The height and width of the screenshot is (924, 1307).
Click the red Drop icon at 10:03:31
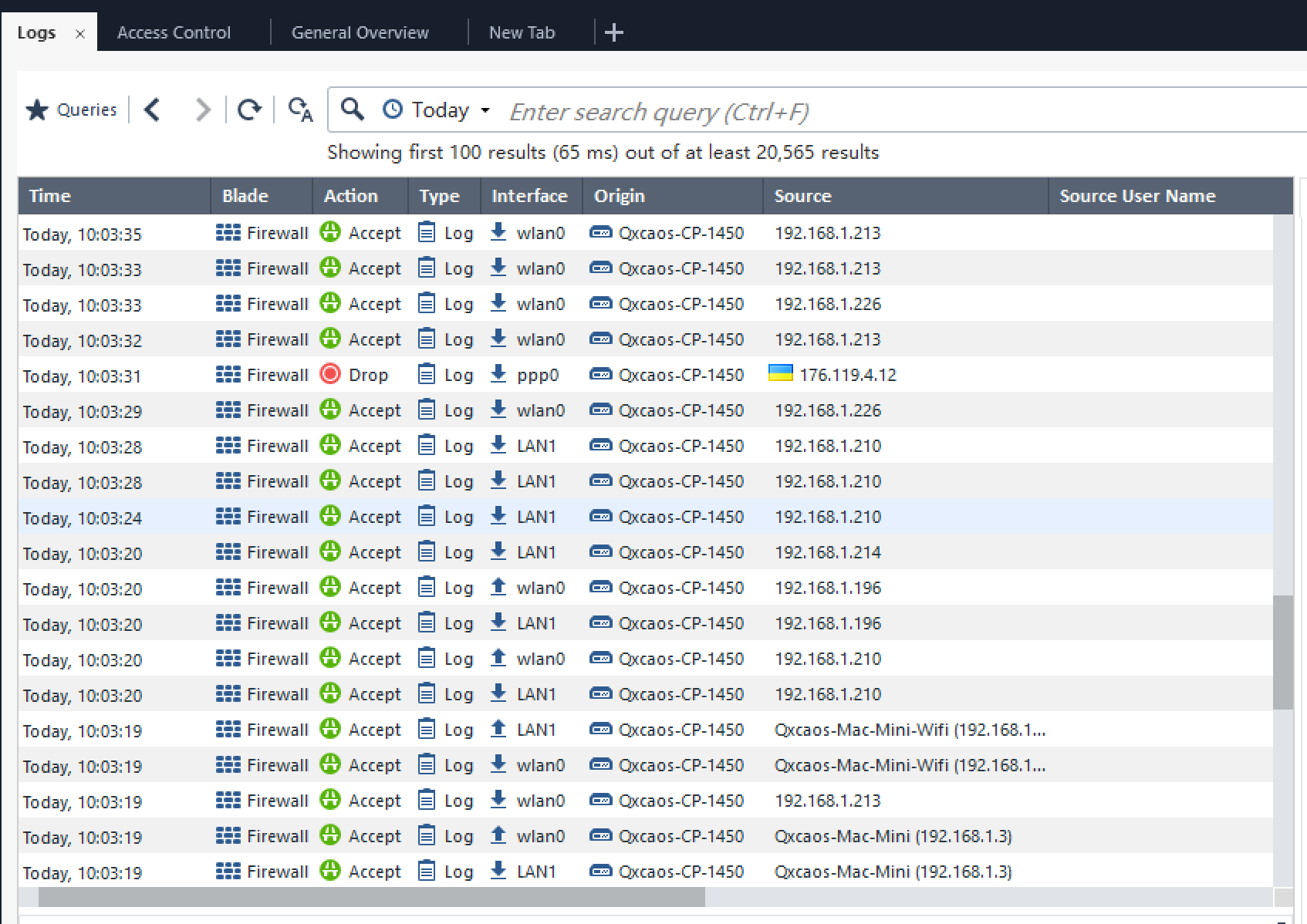pos(330,374)
